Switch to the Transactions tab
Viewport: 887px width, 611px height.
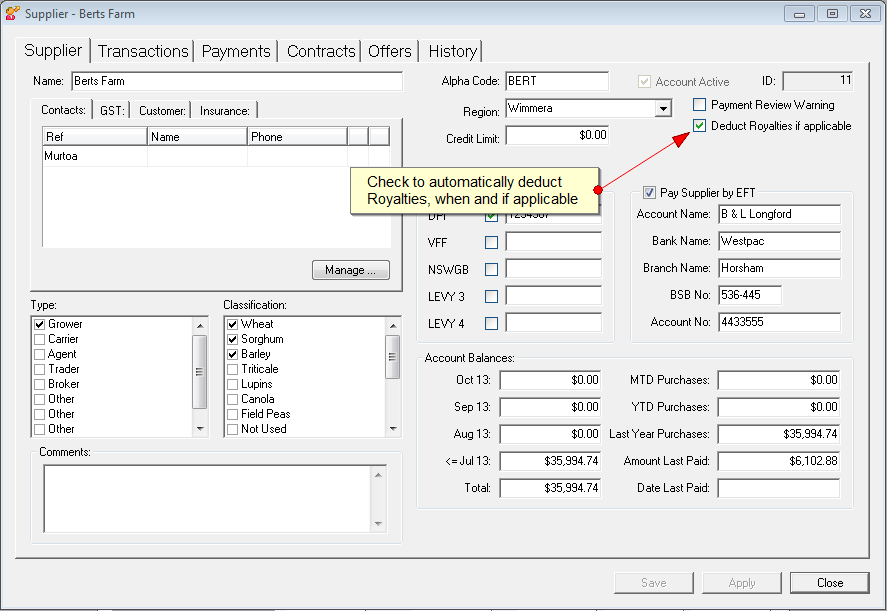(x=143, y=51)
